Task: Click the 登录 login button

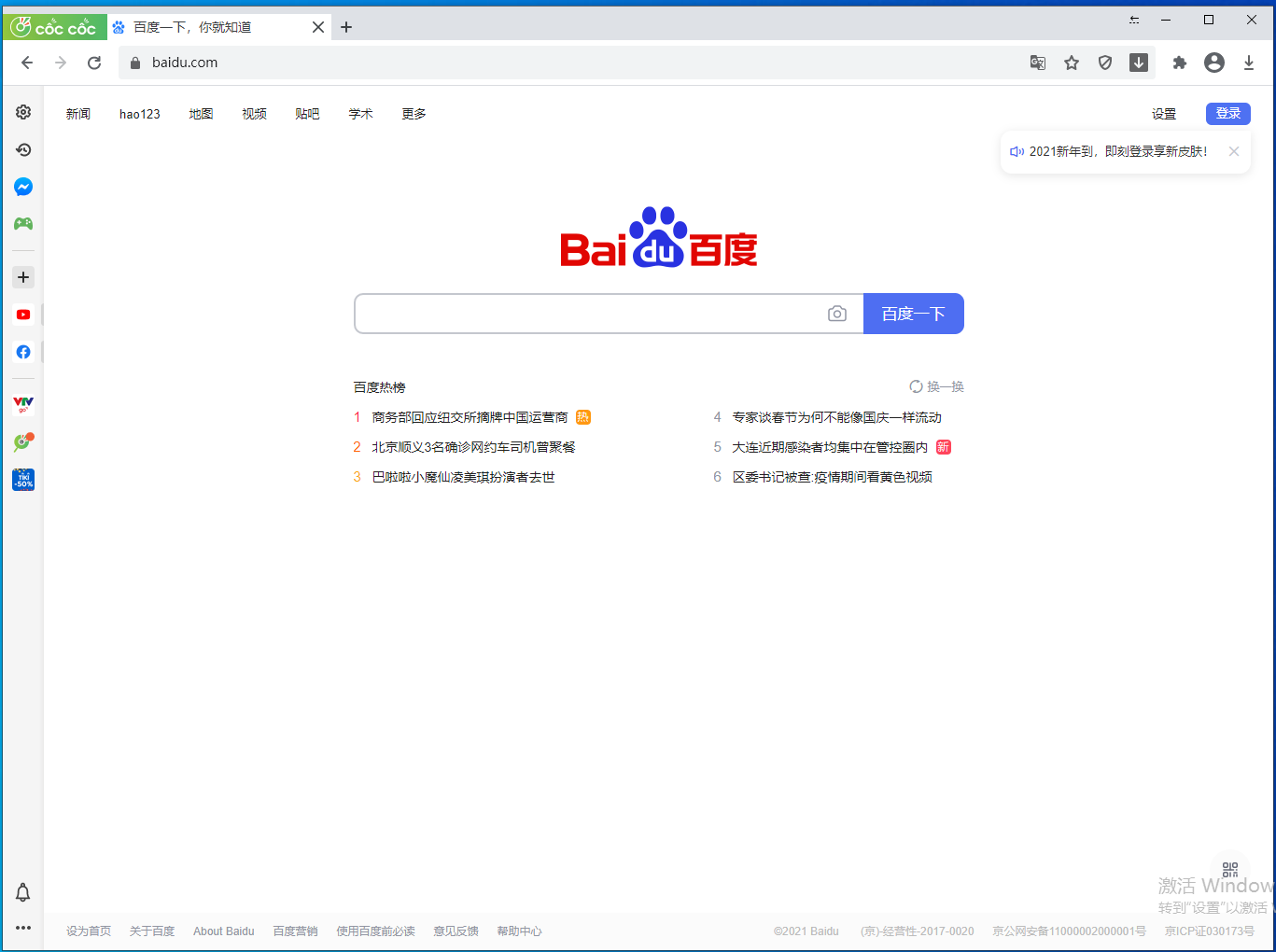Action: tap(1228, 114)
